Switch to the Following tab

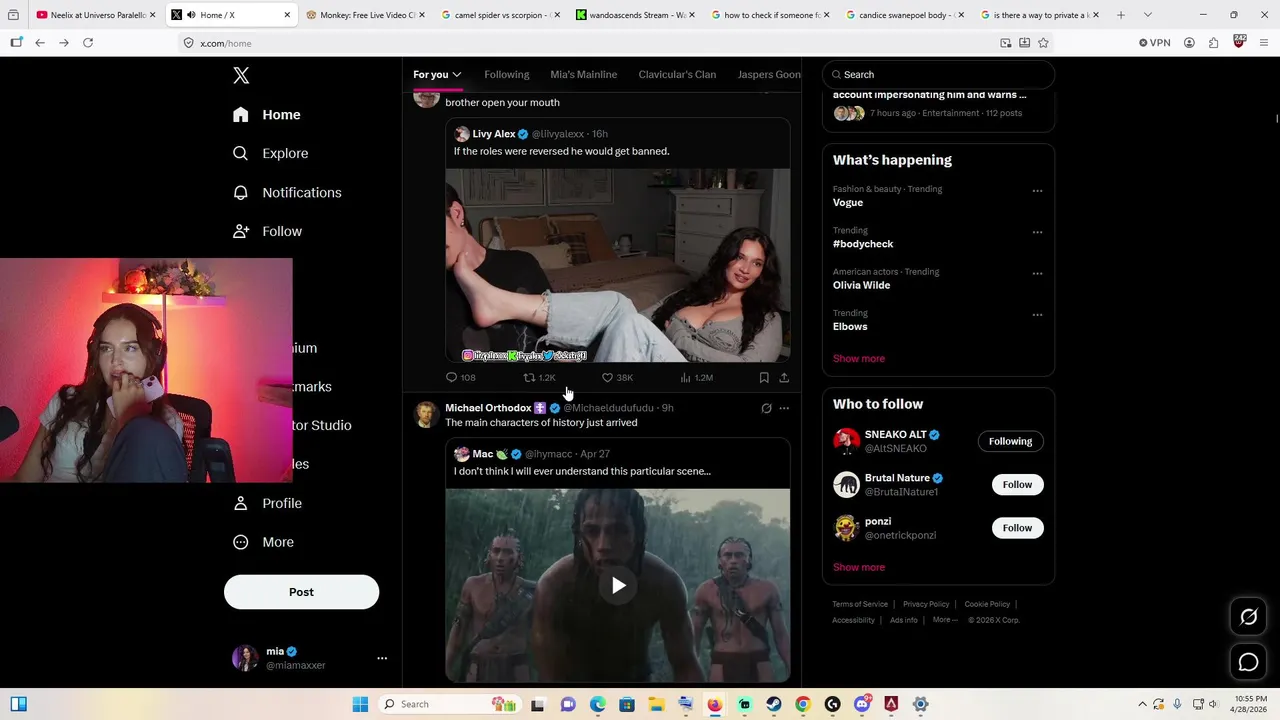506,75
